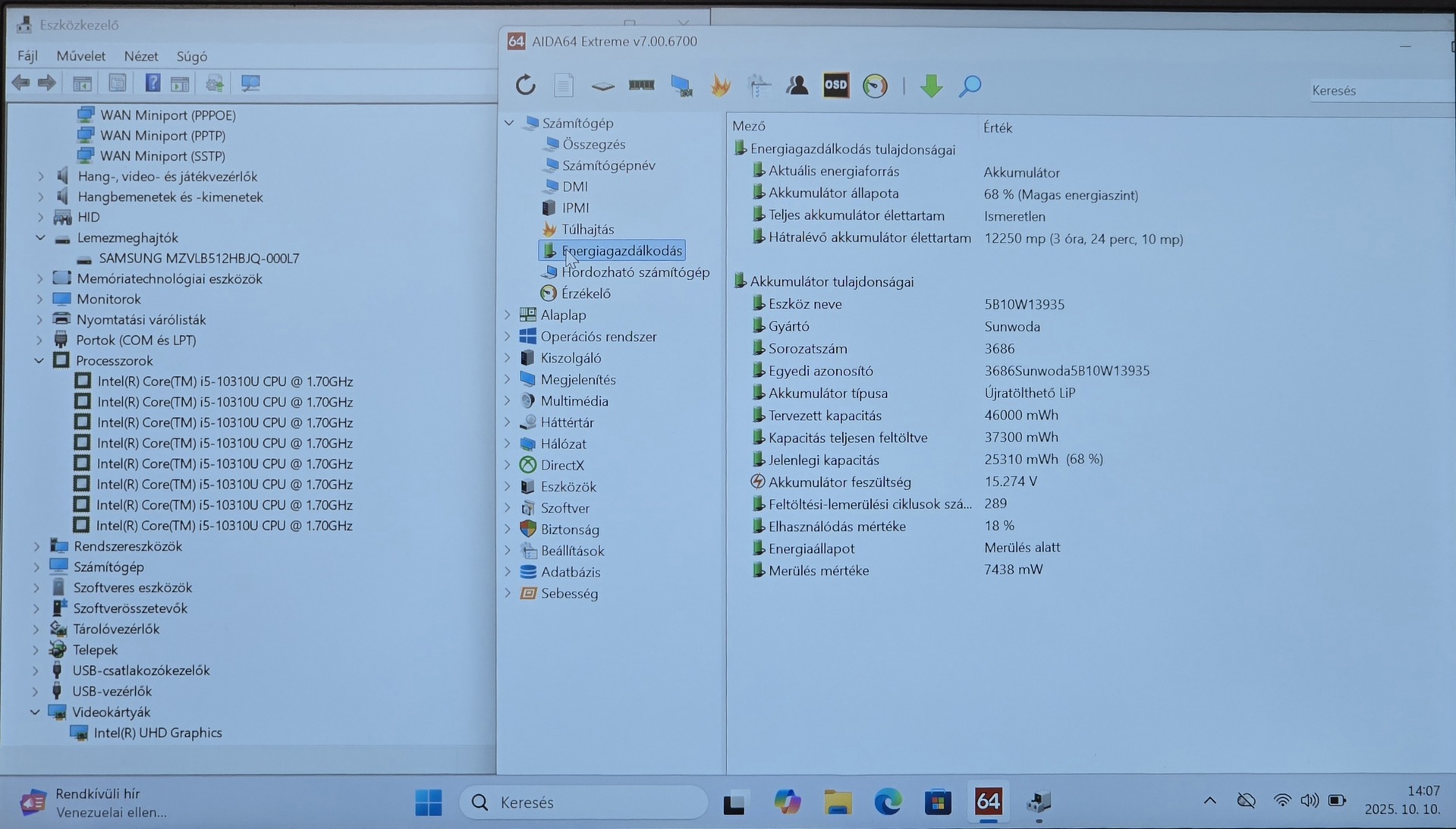Open the Súgó menu in Eszközkezelő
This screenshot has height=829, width=1456.
pos(192,56)
